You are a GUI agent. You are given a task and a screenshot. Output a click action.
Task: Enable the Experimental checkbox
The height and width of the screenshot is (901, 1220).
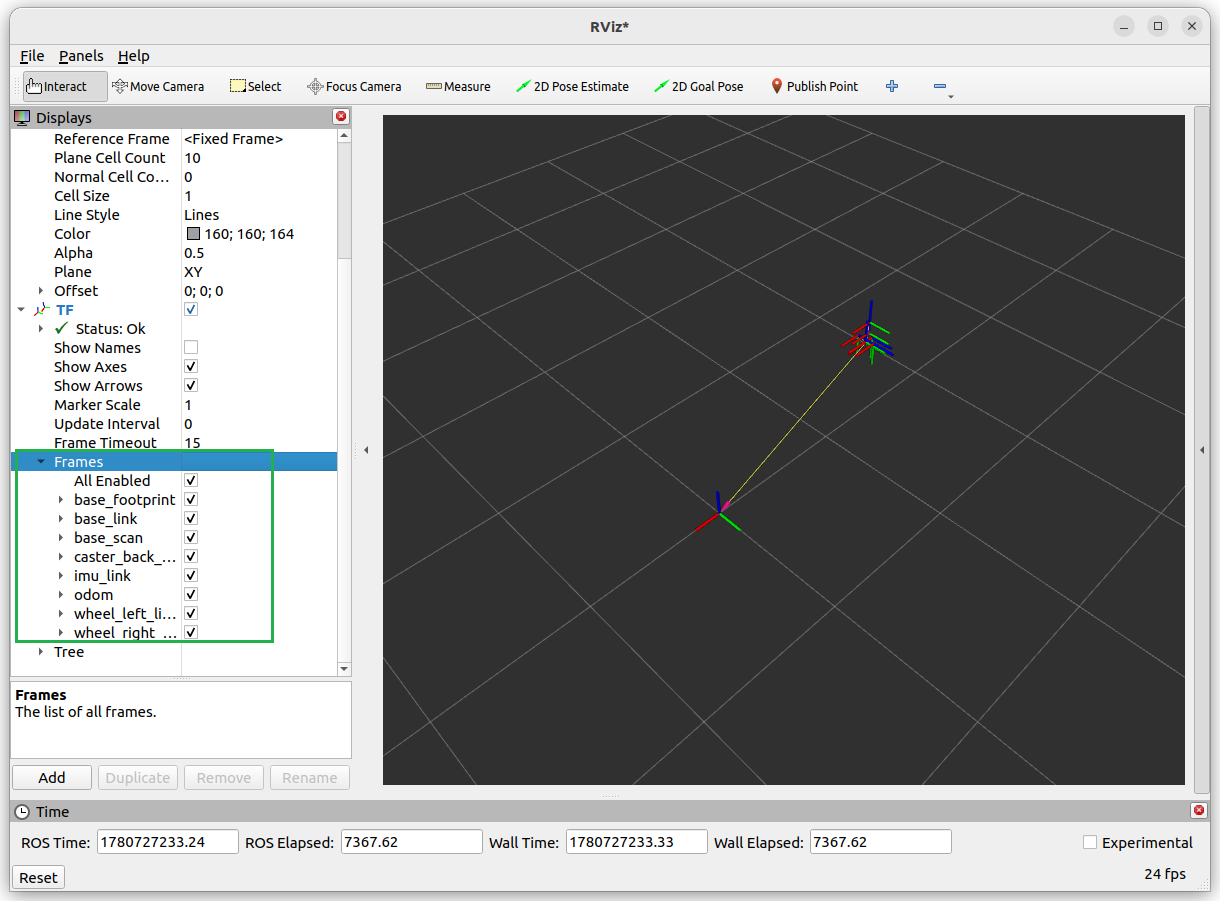1091,843
